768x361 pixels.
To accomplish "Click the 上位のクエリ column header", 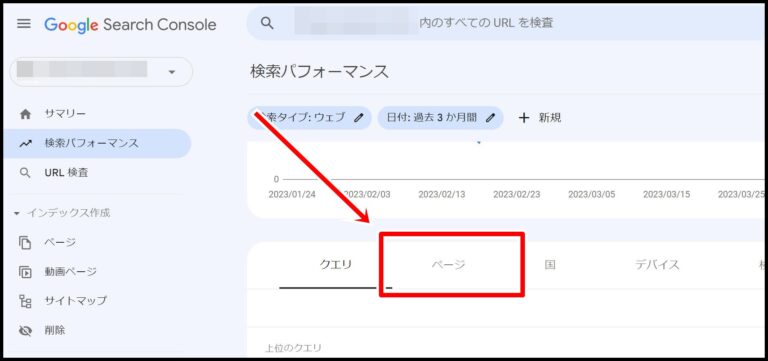I will 293,348.
